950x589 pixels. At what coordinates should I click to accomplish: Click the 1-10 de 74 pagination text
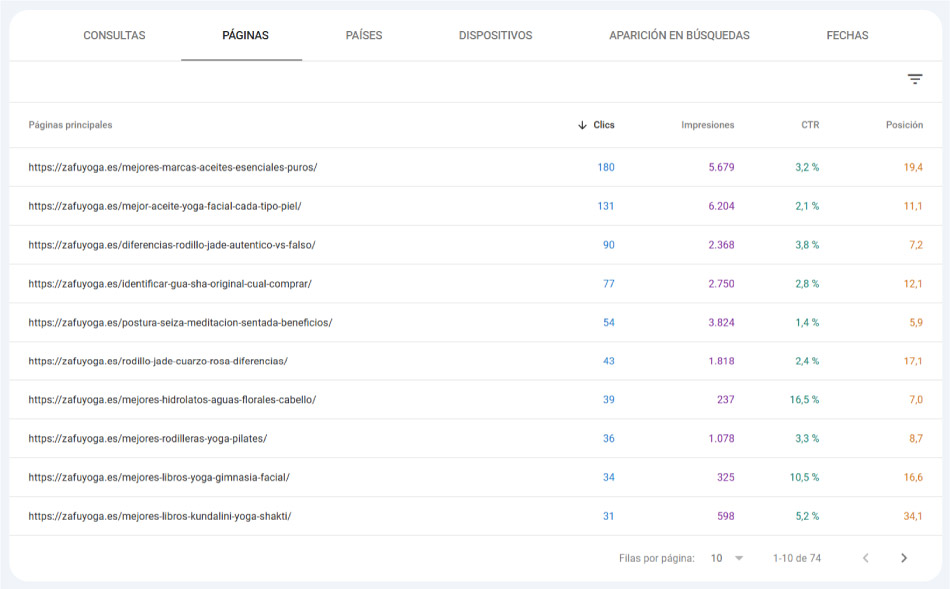tap(797, 558)
